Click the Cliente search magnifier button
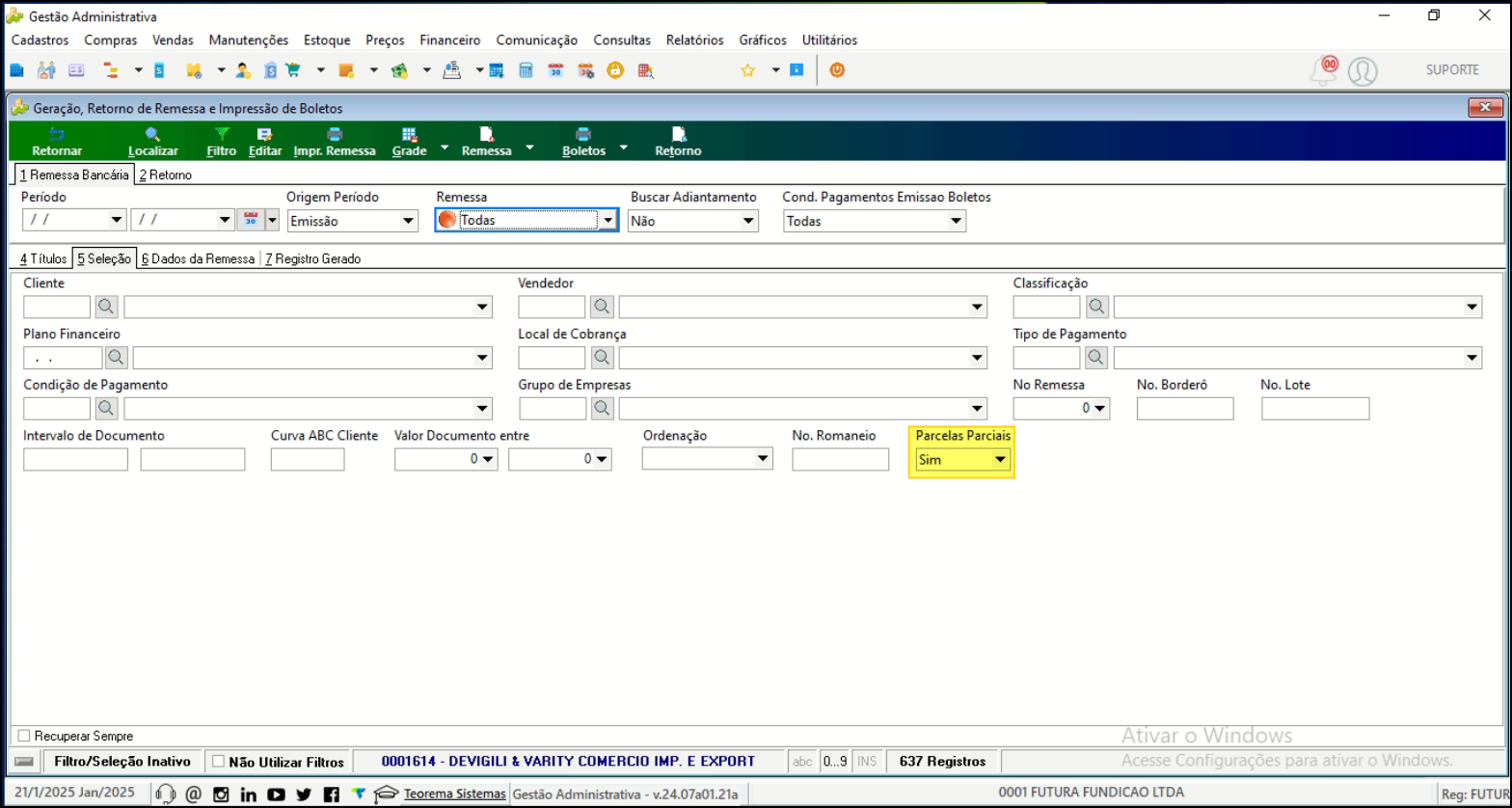 [x=107, y=307]
